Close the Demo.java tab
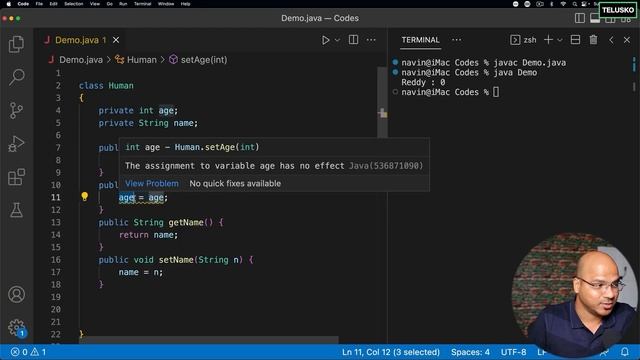This screenshot has height=360, width=640. tap(116, 40)
